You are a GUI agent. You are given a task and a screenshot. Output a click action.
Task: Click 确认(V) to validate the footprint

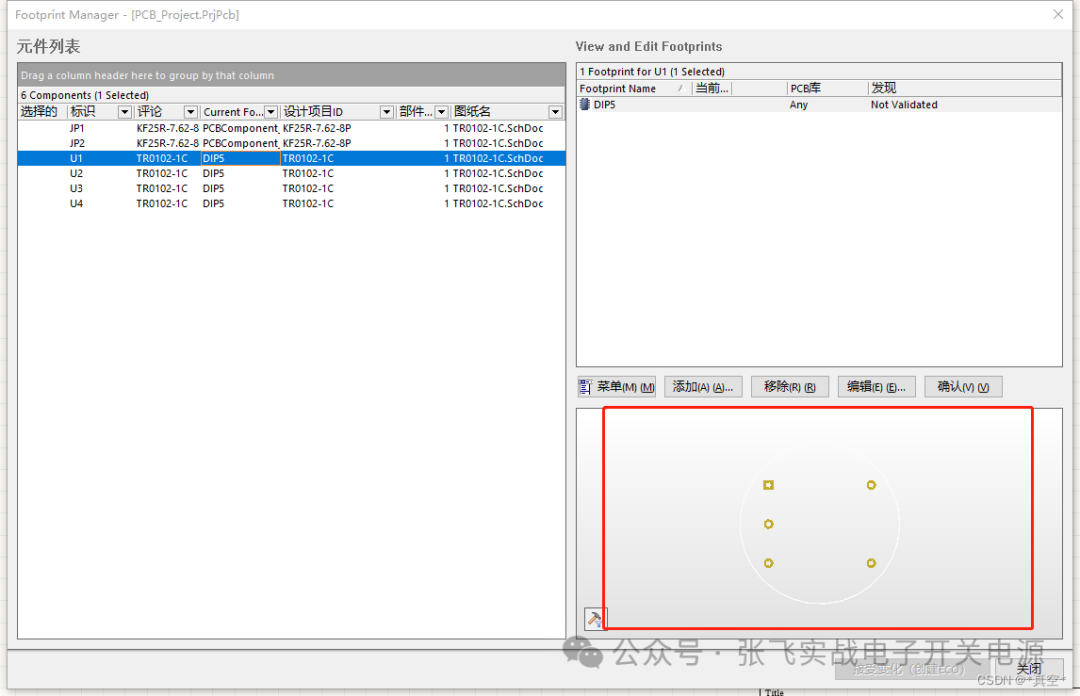tap(962, 386)
